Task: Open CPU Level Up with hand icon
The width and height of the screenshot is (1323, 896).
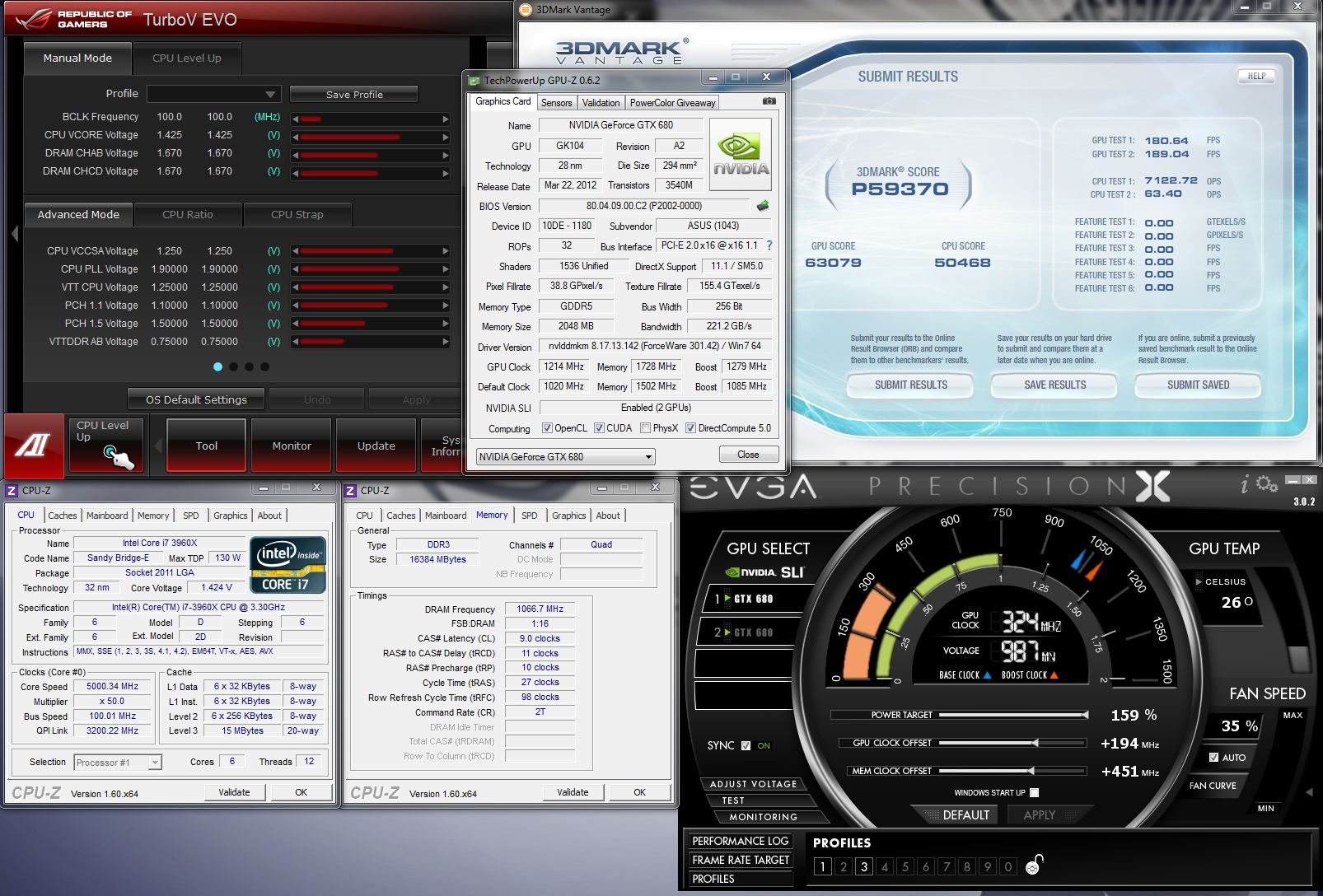Action: point(106,446)
